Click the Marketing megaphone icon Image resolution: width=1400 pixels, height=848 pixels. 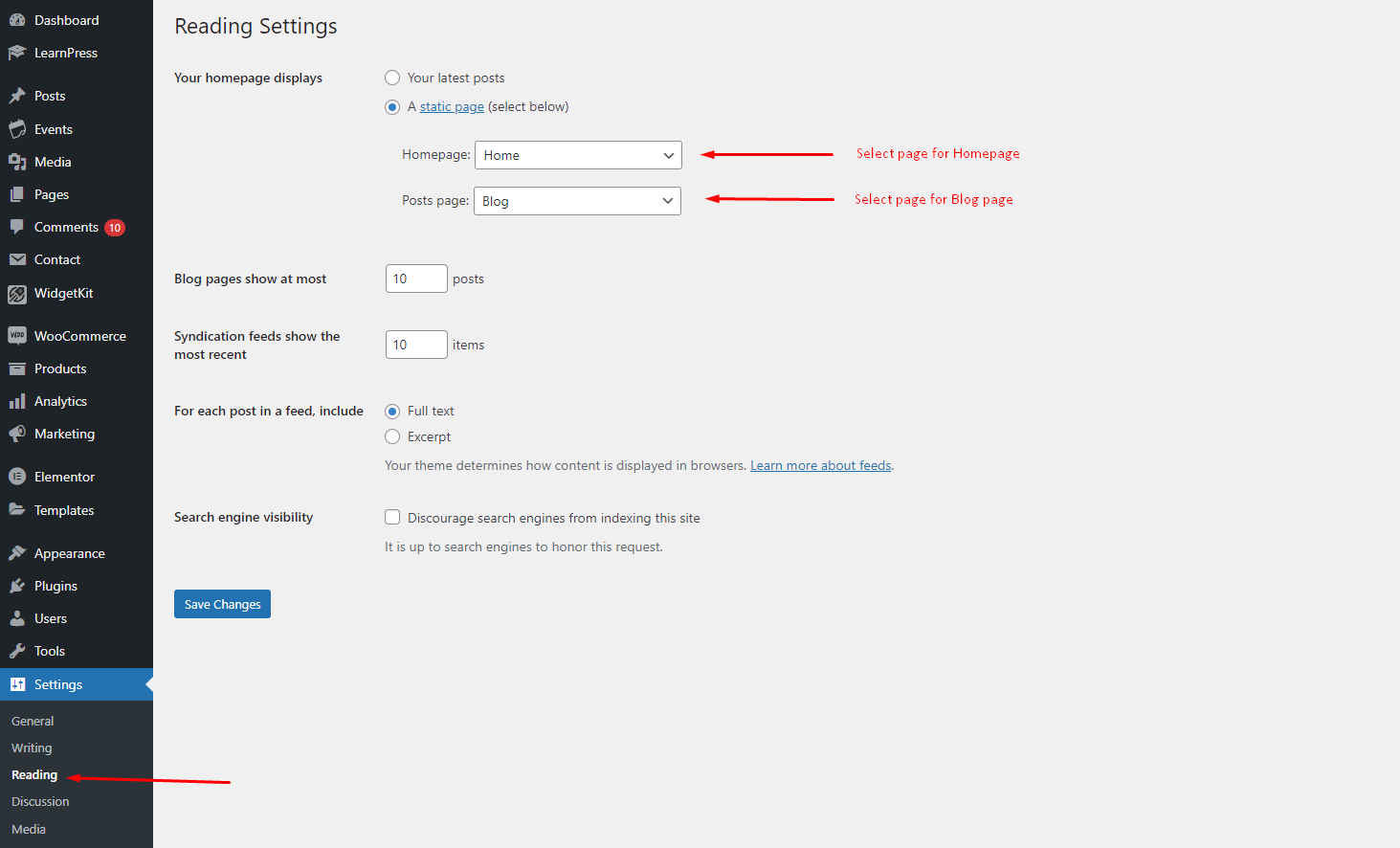pyautogui.click(x=17, y=434)
